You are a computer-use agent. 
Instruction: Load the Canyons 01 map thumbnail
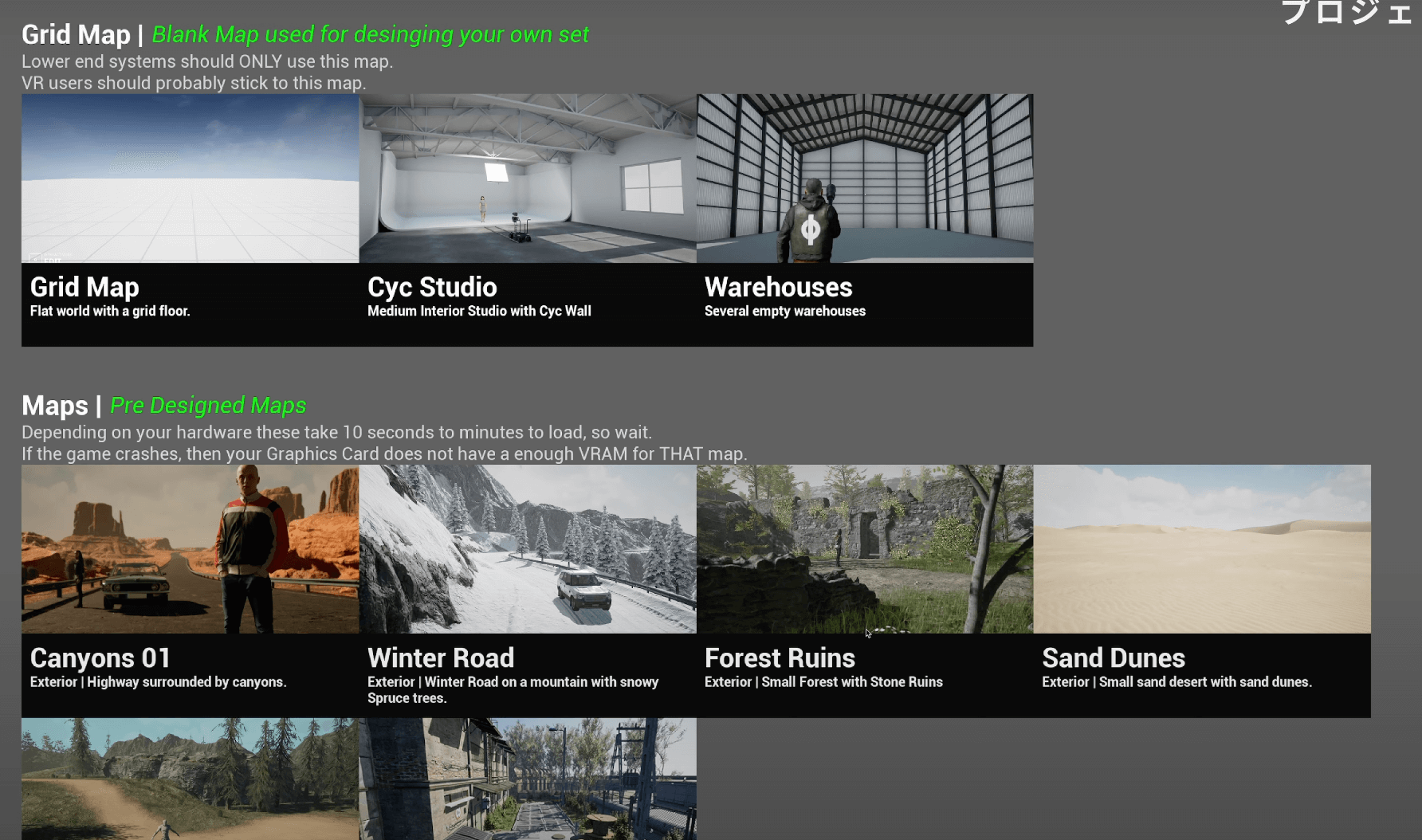[x=190, y=549]
